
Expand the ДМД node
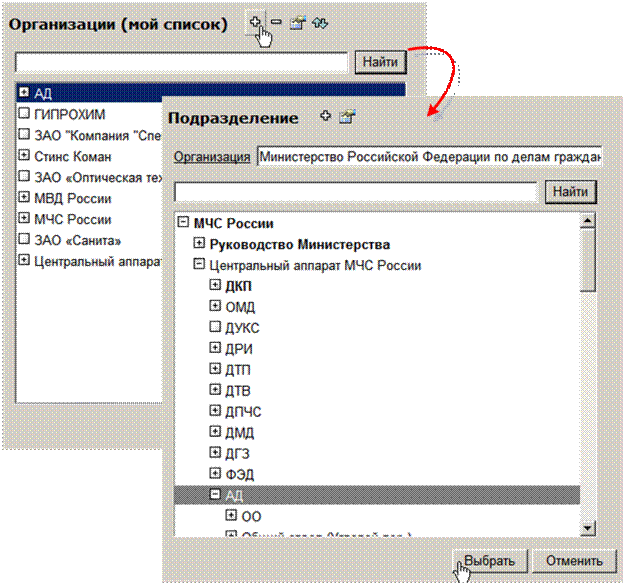point(215,431)
